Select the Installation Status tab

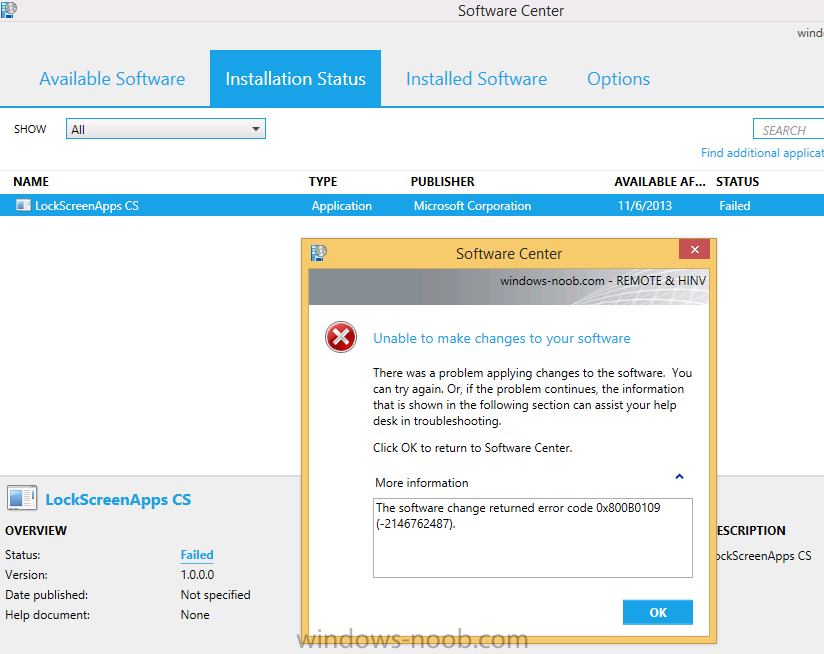pos(295,79)
